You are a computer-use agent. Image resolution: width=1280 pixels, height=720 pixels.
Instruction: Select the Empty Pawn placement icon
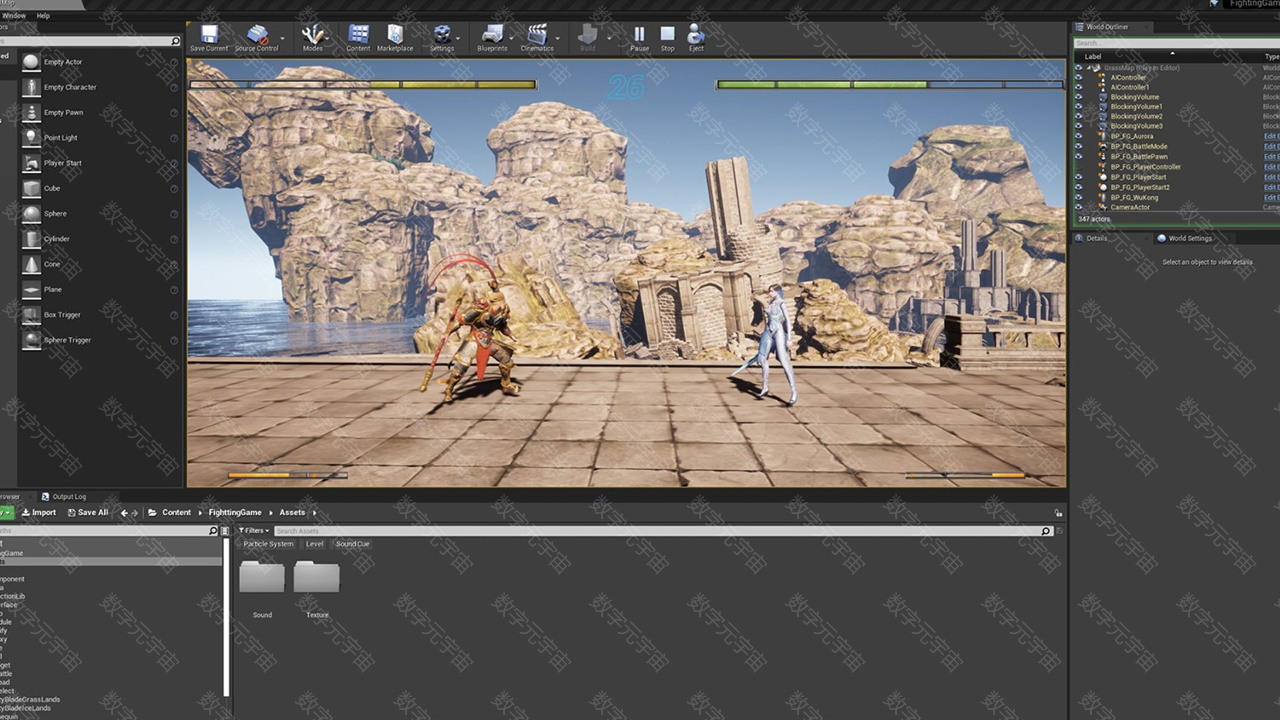(31, 112)
